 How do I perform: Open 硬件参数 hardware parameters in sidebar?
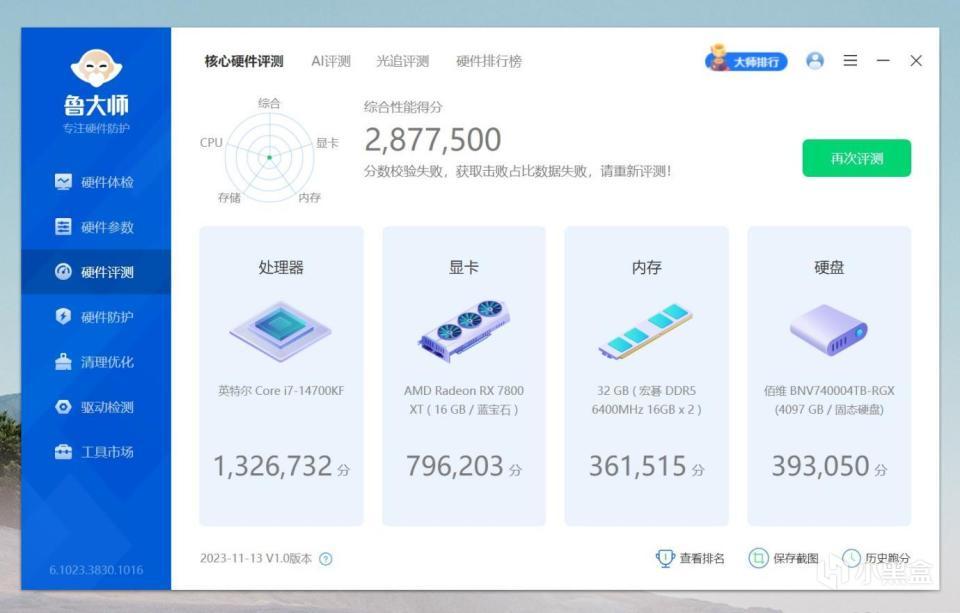[x=95, y=227]
